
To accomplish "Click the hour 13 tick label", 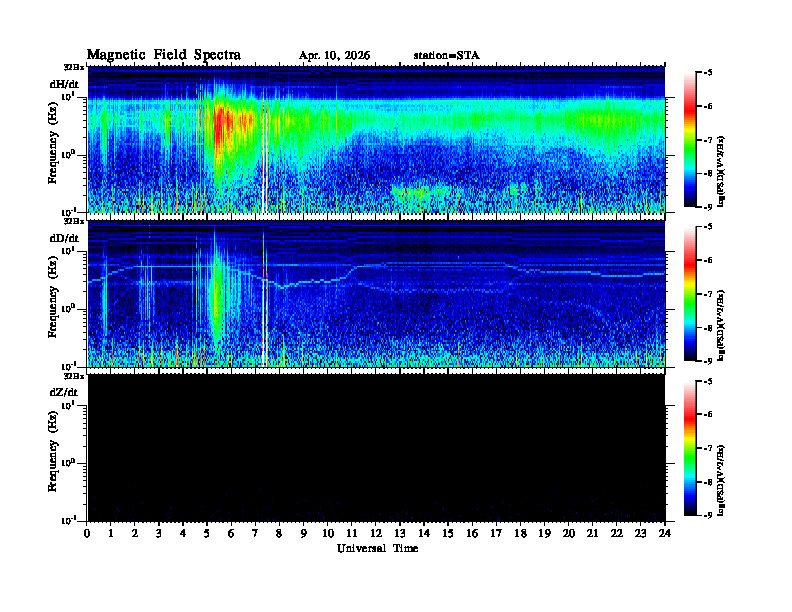I will (400, 533).
